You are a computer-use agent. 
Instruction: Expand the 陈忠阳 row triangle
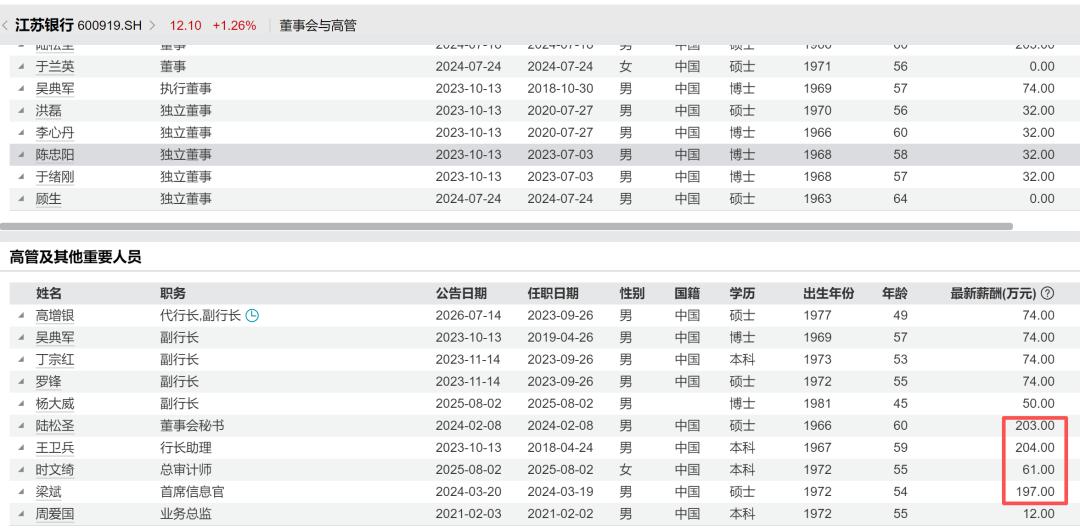(21, 155)
